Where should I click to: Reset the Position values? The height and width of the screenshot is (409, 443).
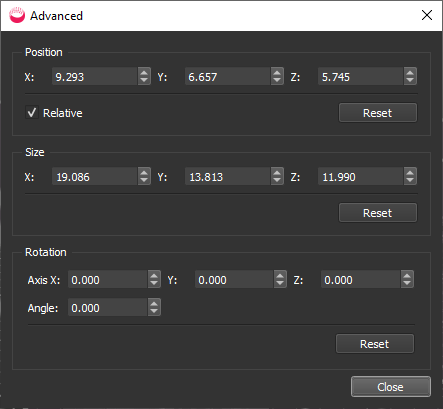(x=378, y=113)
